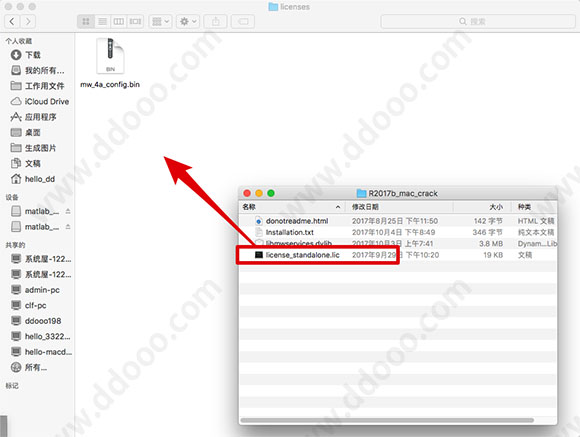The width and height of the screenshot is (580, 437).
Task: Click the horizontal scrollbar in crack window
Action: 387,420
